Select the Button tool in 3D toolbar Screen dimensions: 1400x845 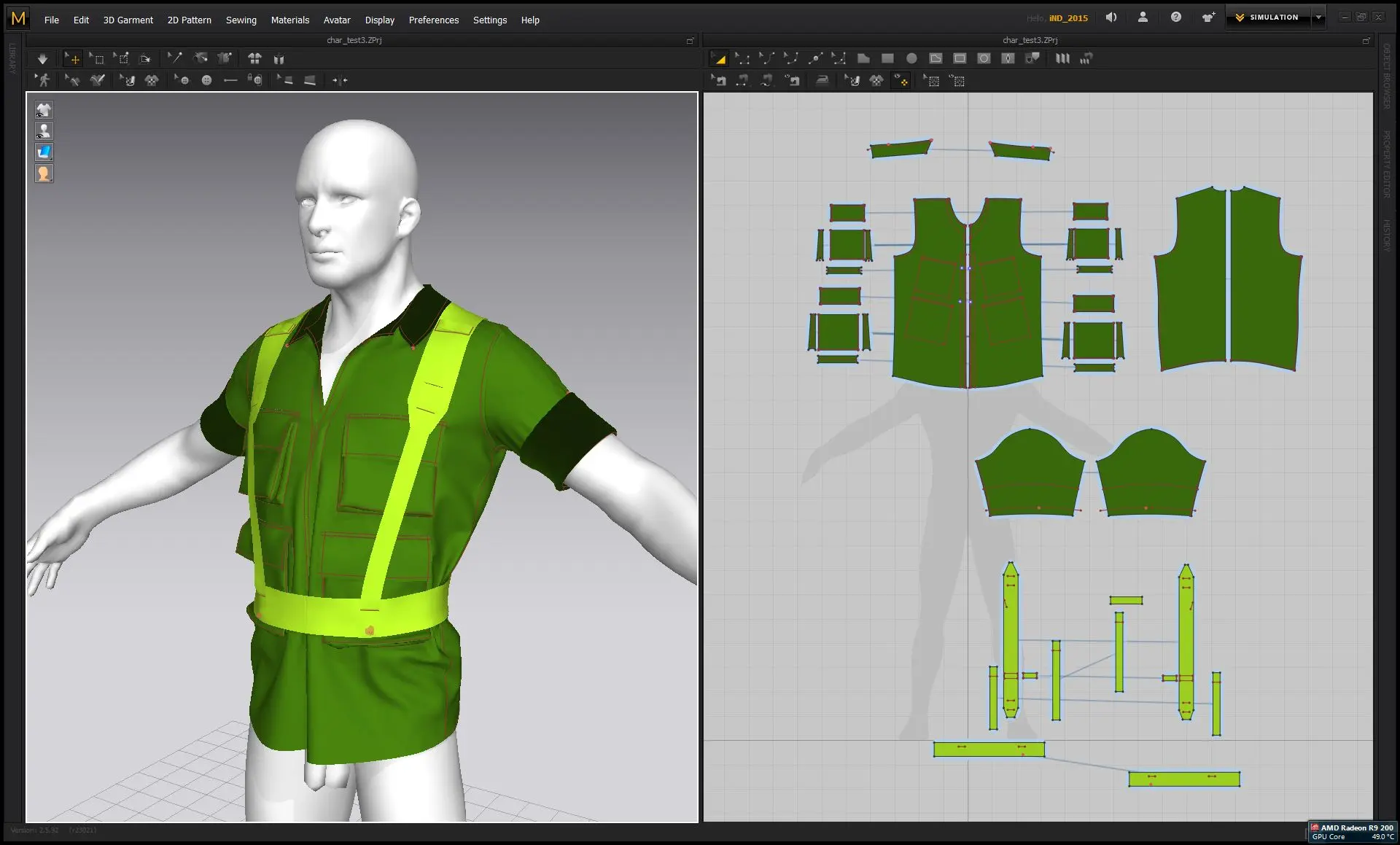(x=206, y=80)
